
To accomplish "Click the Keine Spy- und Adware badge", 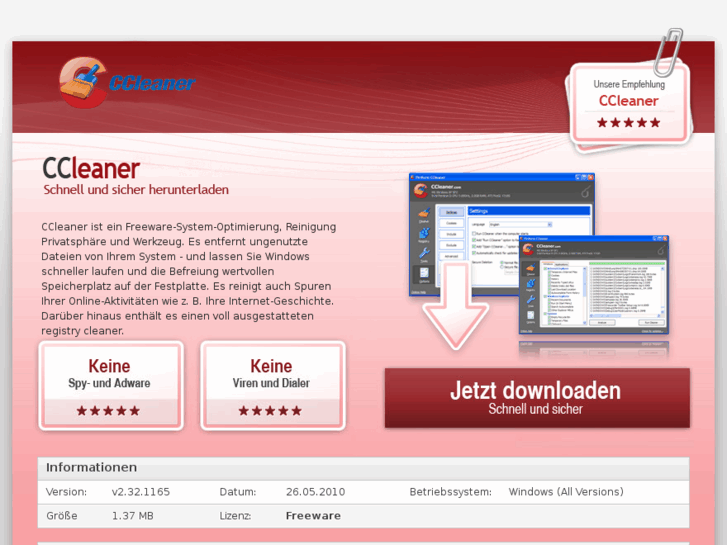I will click(111, 386).
